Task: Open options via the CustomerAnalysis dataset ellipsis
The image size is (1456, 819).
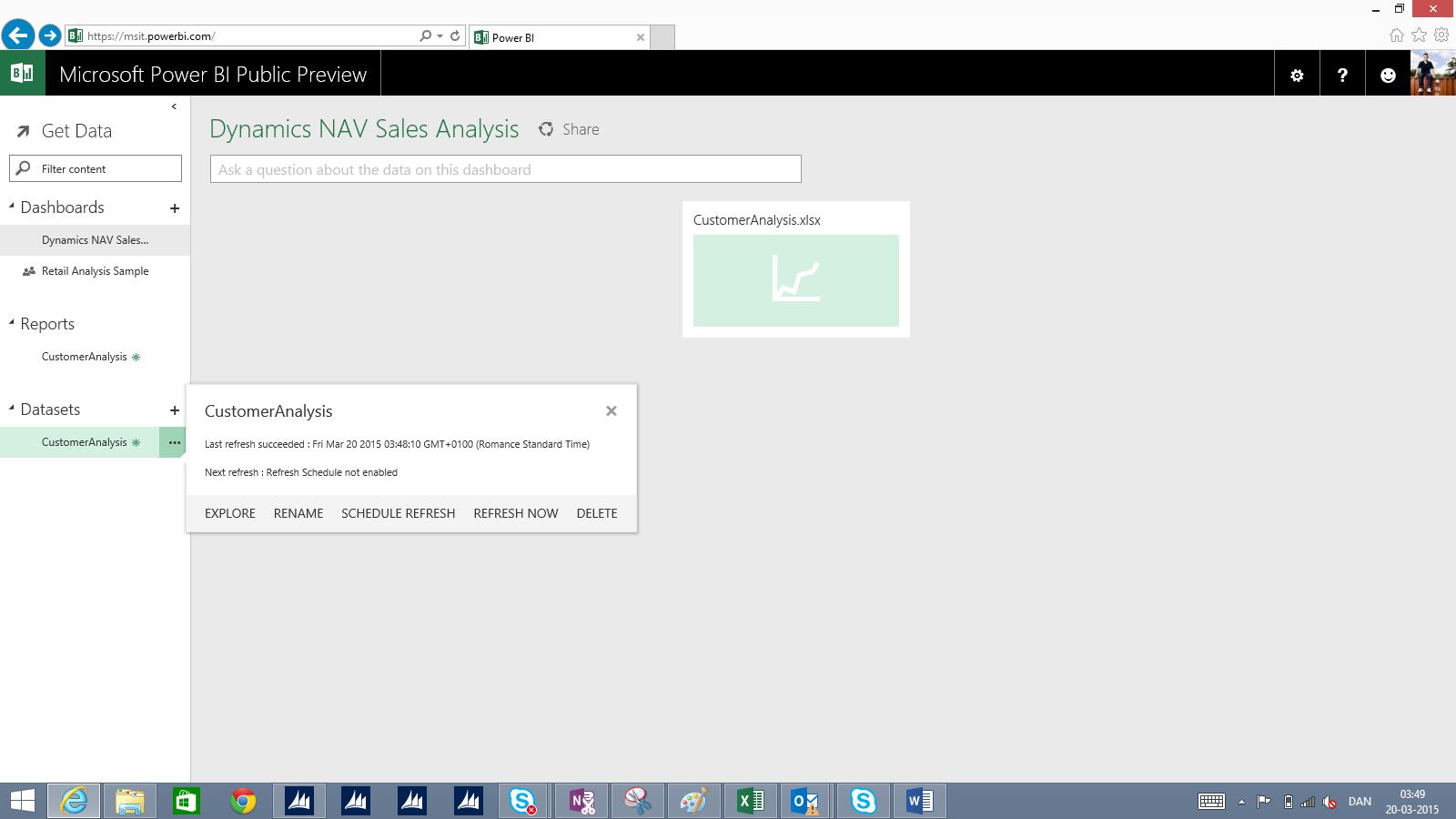Action: click(174, 442)
